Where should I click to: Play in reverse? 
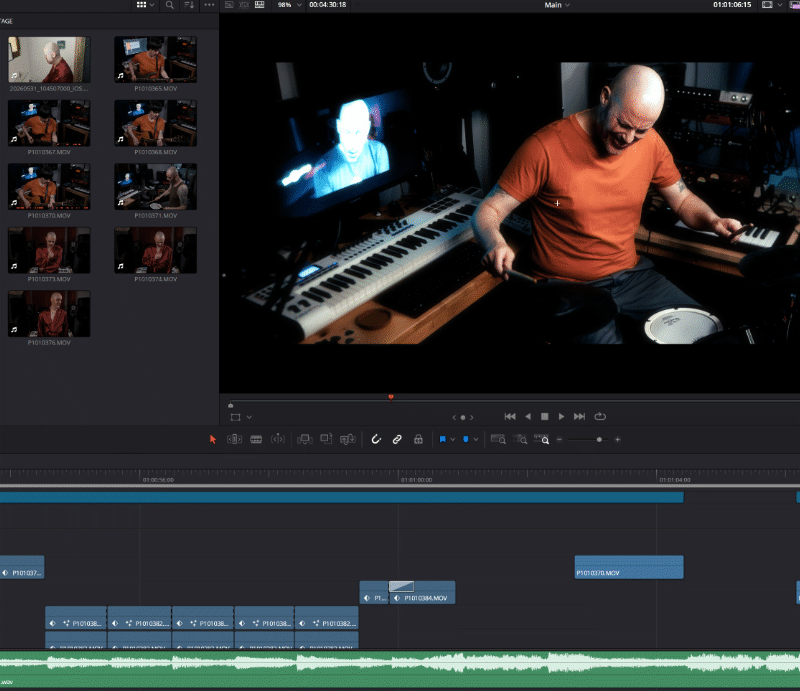coord(528,416)
